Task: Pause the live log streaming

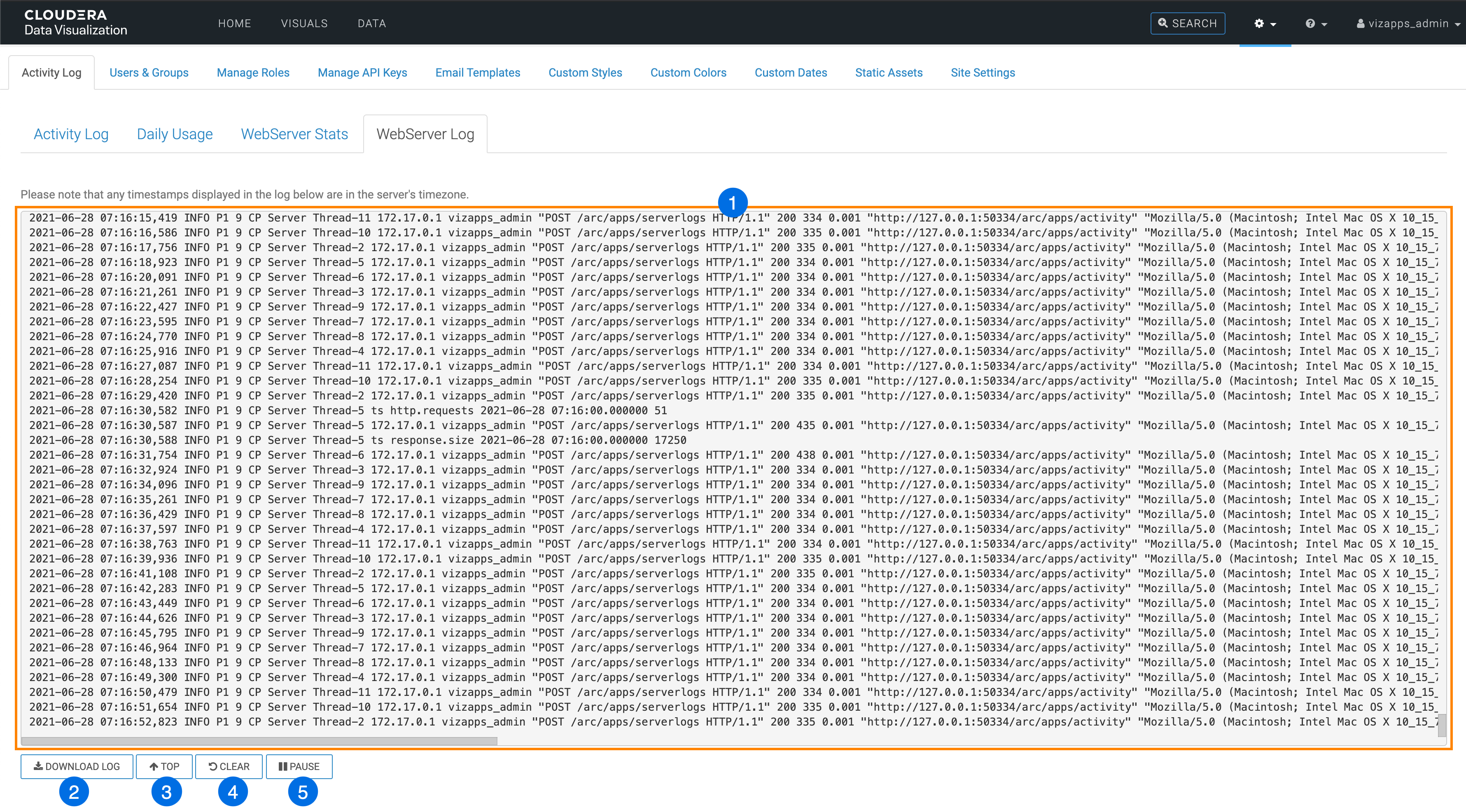Action: tap(299, 766)
